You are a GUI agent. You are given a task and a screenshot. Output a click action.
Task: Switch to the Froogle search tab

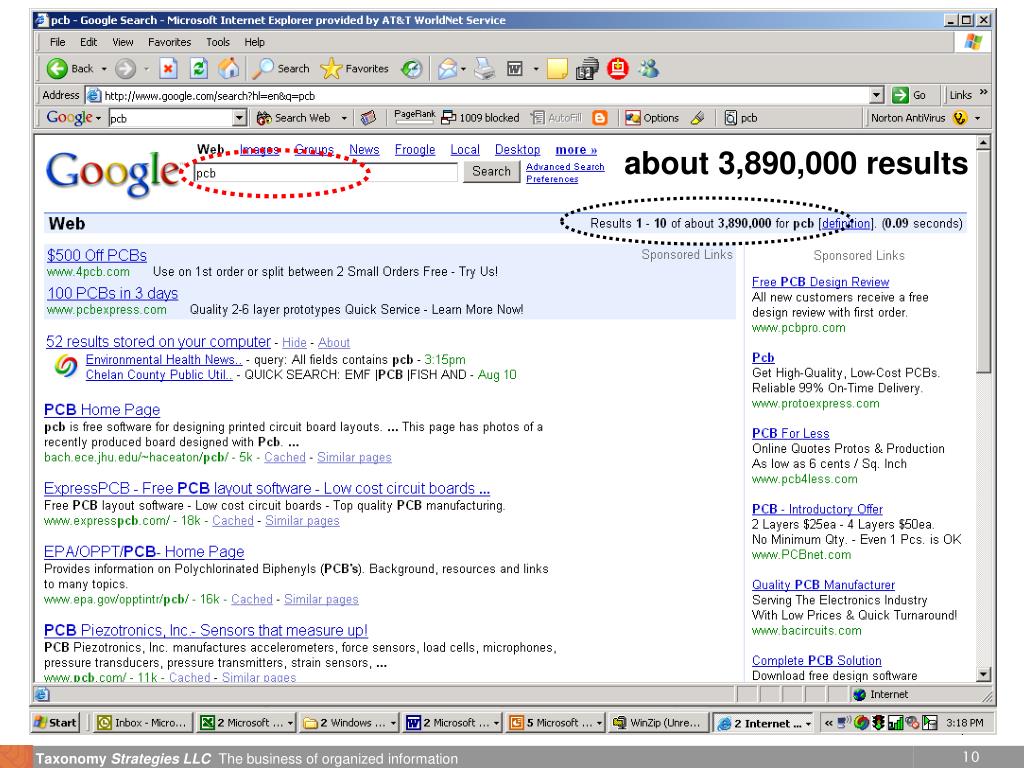415,150
